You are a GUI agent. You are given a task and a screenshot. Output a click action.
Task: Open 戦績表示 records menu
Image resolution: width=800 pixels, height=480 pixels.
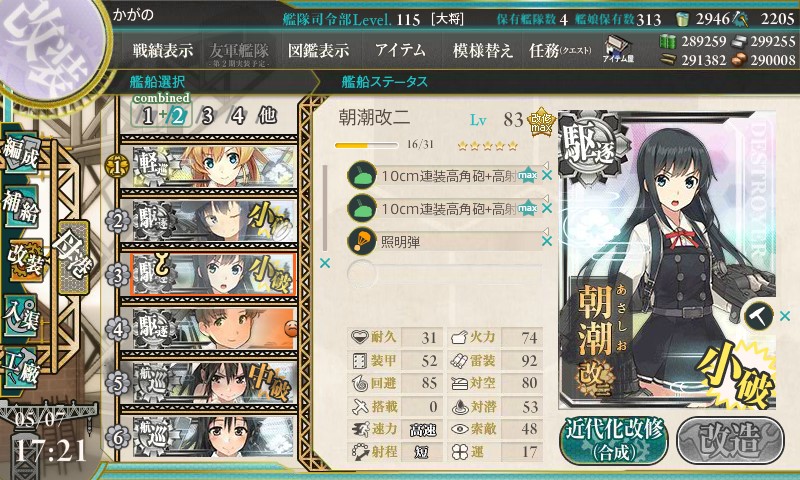click(x=163, y=50)
